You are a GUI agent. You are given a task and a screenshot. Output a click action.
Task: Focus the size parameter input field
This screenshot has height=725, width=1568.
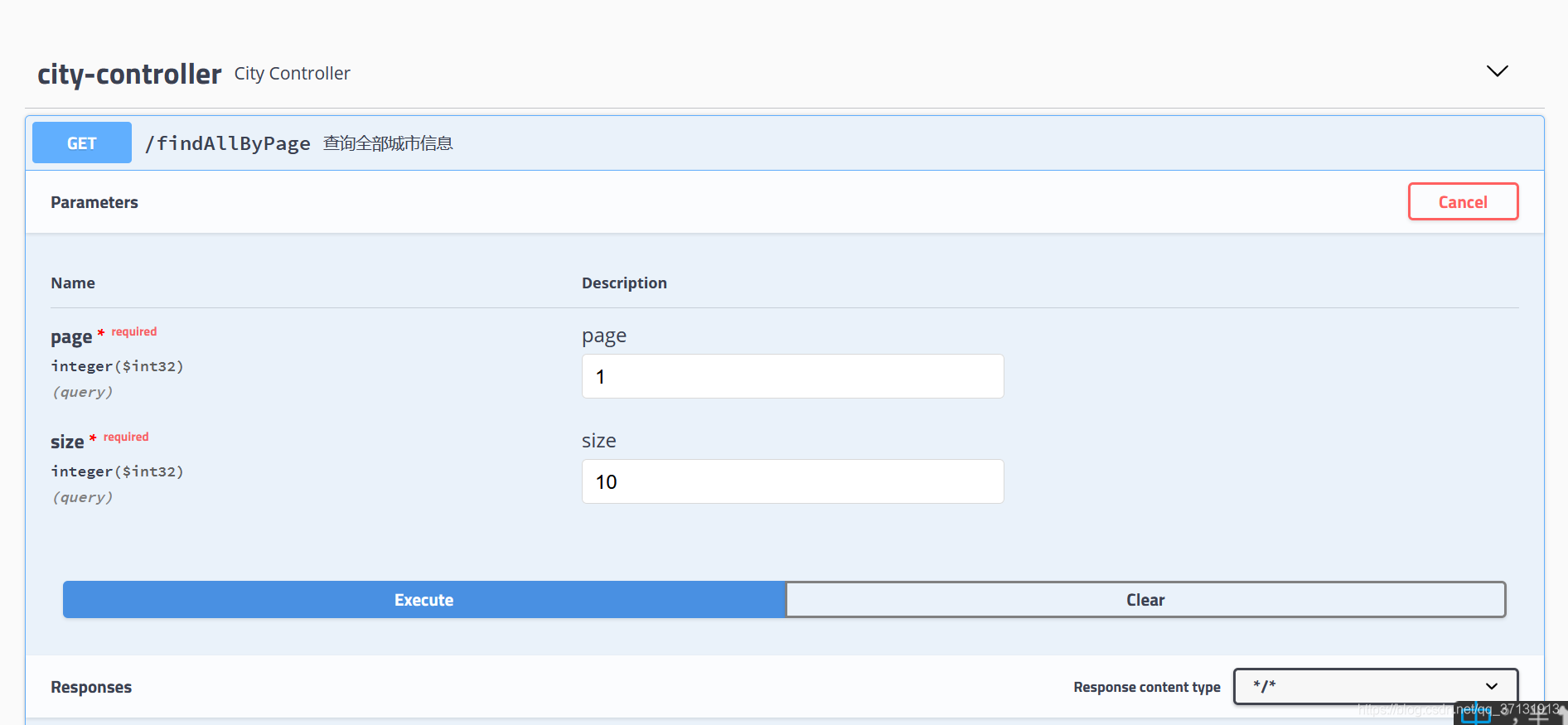(792, 481)
